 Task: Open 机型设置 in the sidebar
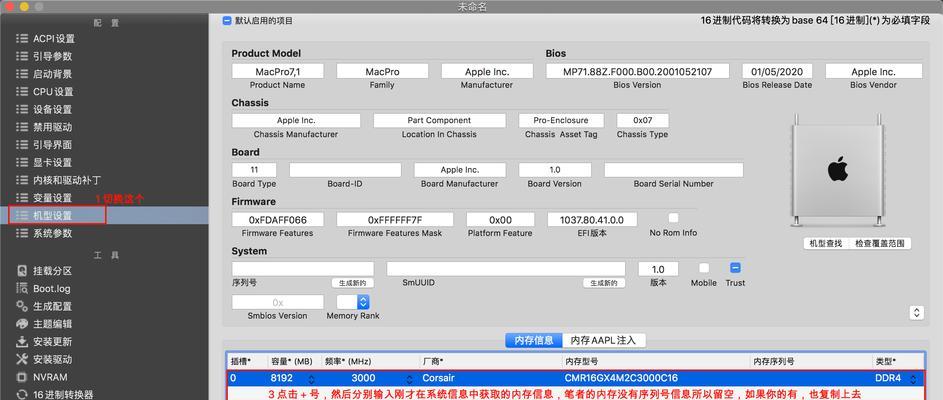[104, 215]
